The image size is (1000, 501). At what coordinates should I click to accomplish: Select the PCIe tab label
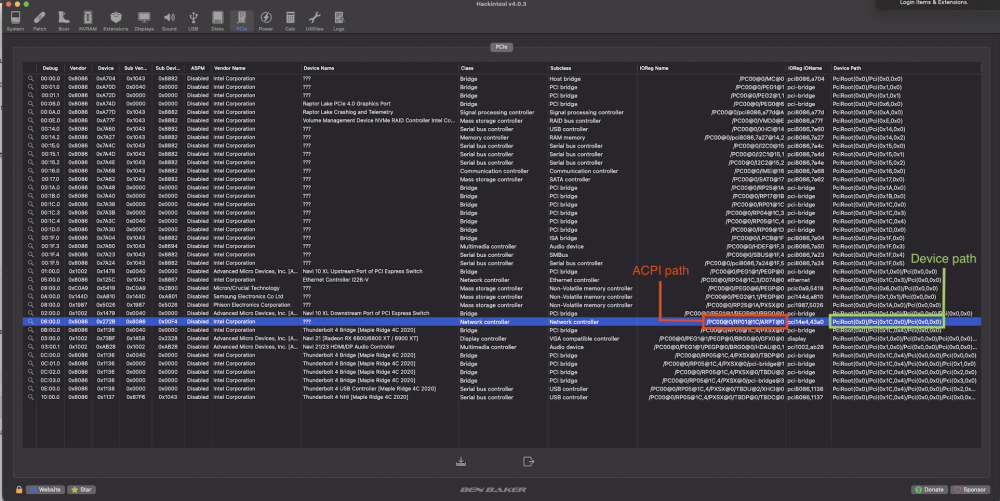[x=501, y=47]
